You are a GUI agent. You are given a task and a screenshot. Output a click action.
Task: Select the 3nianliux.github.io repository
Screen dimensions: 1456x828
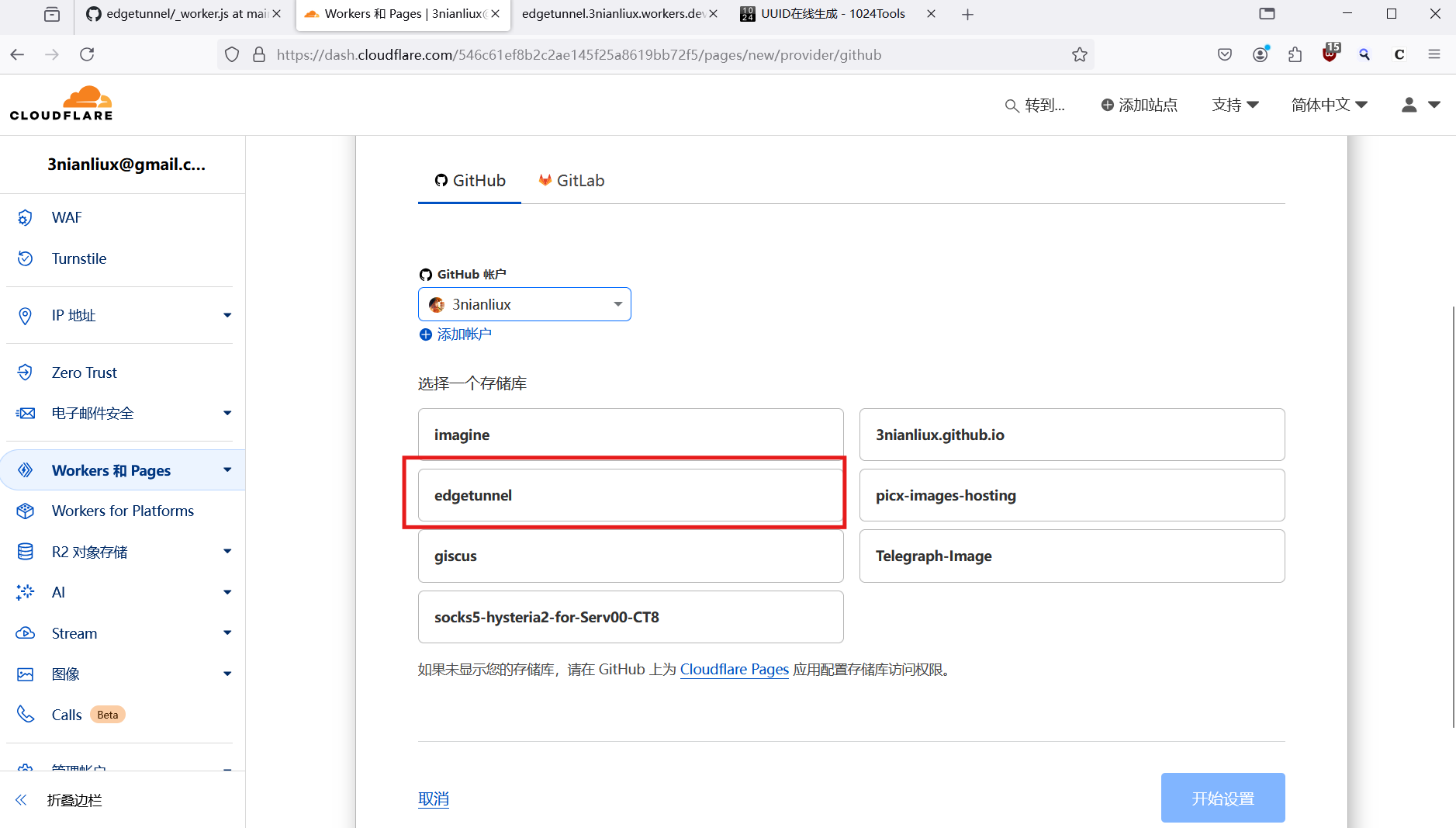(1072, 435)
